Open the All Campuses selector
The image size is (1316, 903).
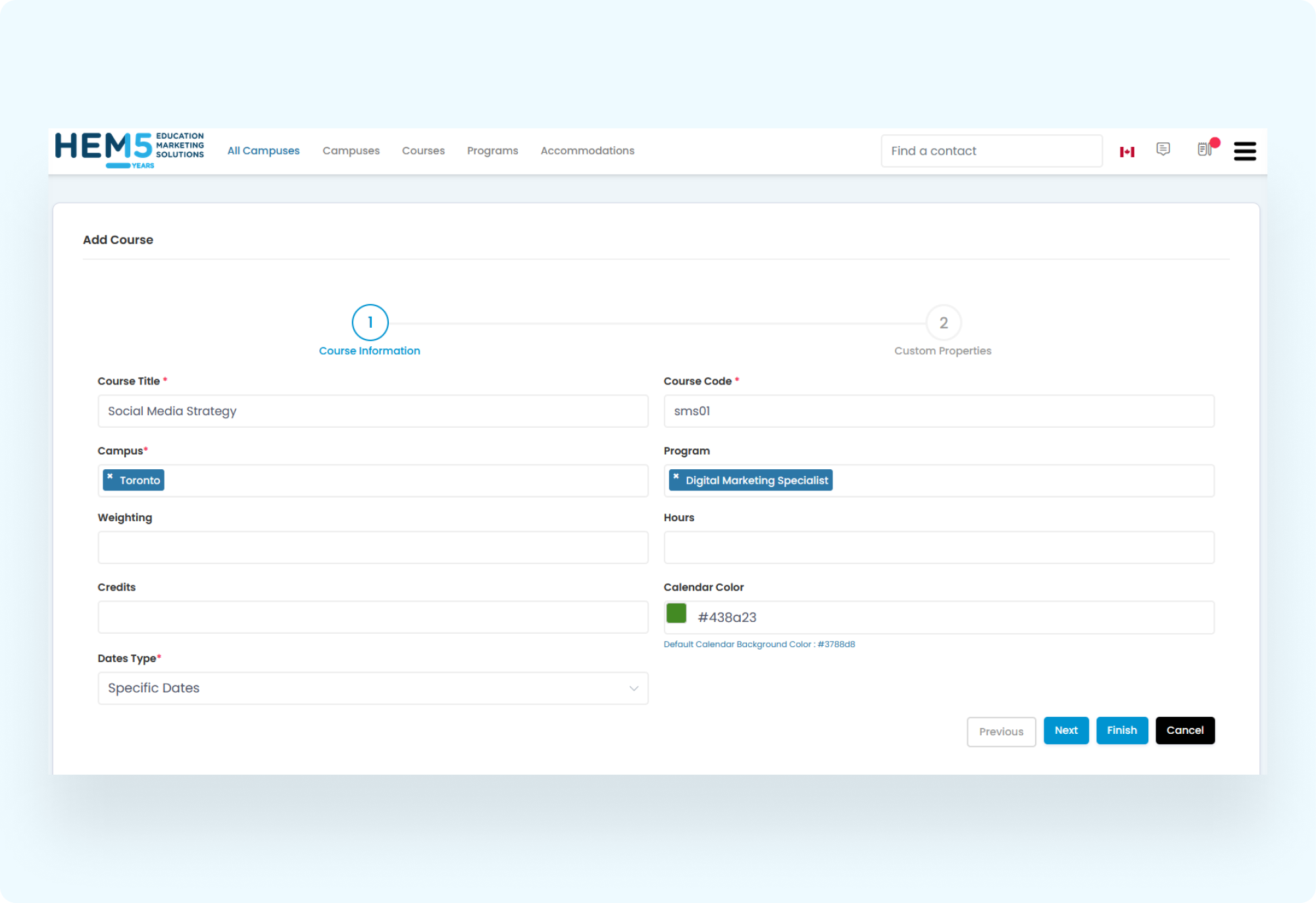[263, 151]
